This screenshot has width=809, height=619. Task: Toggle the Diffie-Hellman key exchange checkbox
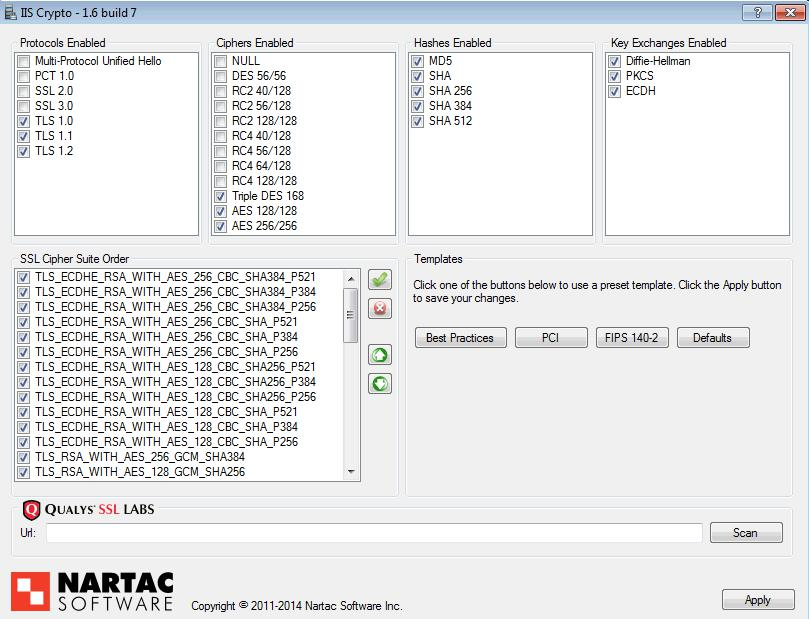[x=615, y=61]
